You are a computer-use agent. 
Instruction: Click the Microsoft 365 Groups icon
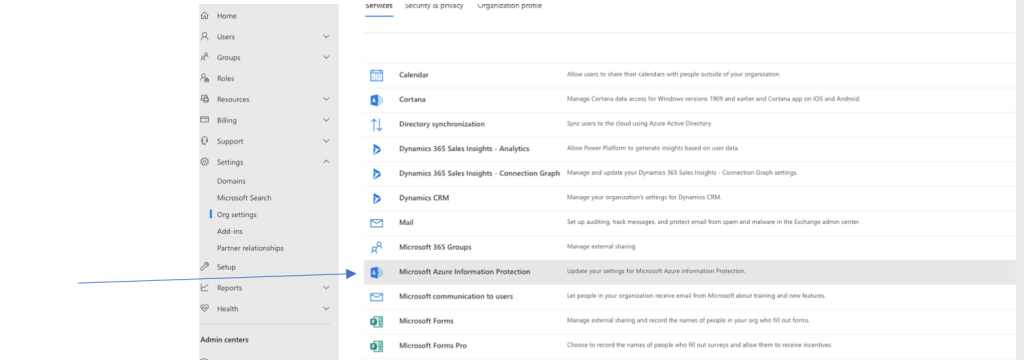(376, 248)
